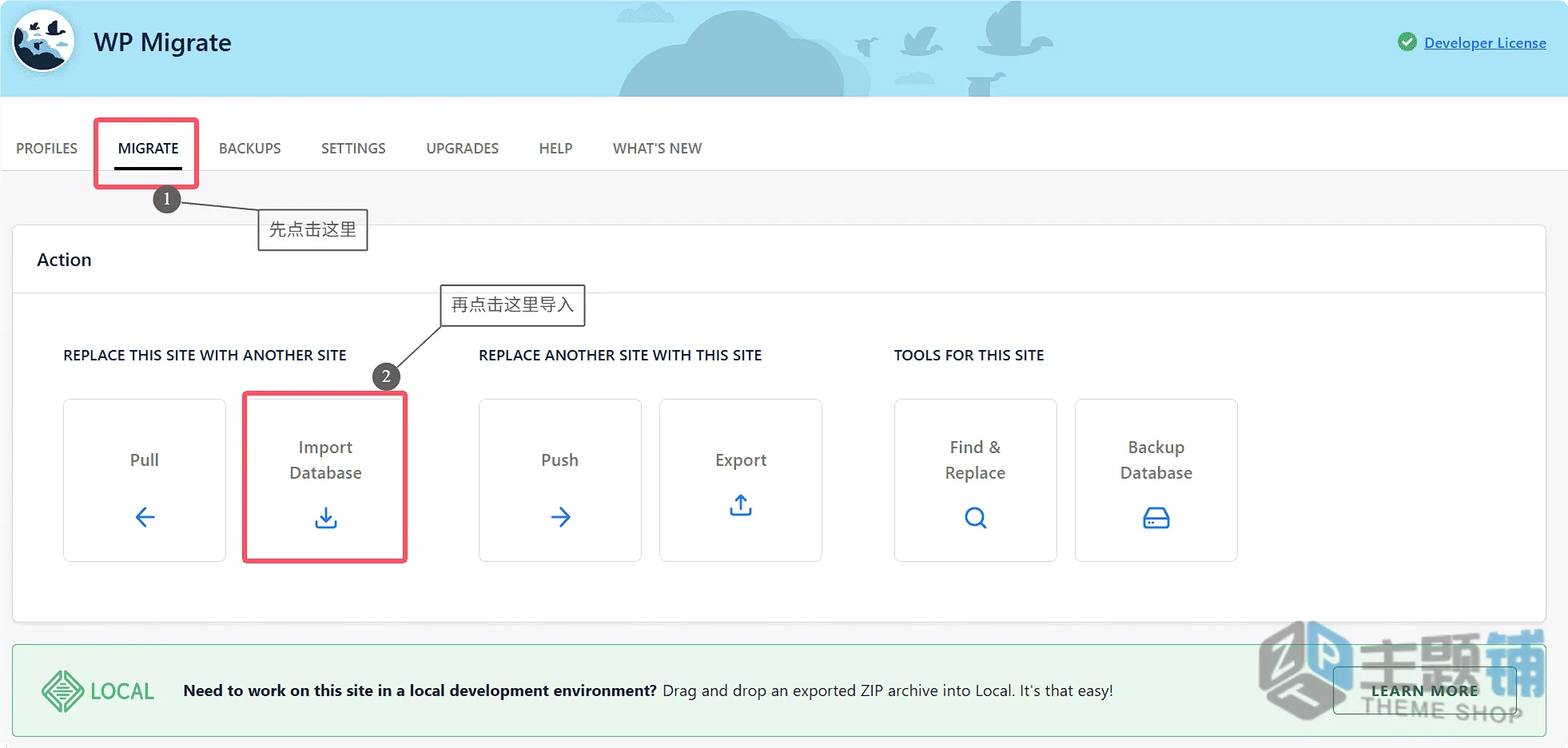Click the 'Replace This Site With Another Site' heading
The width and height of the screenshot is (1568, 748).
tap(205, 356)
